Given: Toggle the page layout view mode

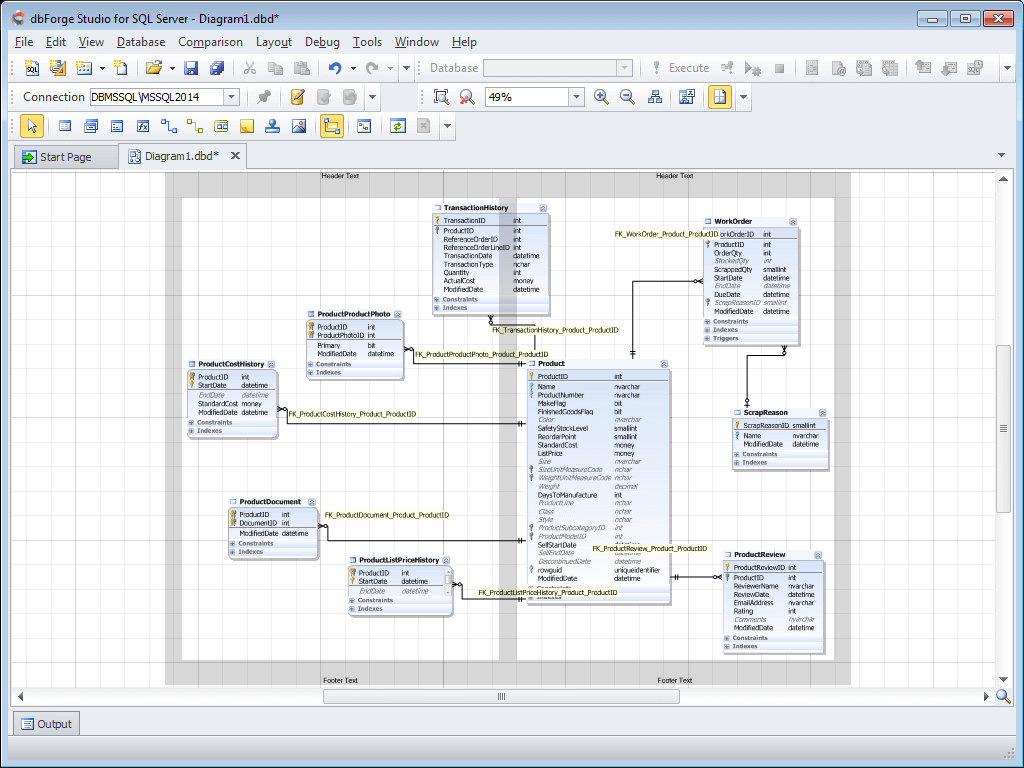Looking at the screenshot, I should [x=717, y=97].
